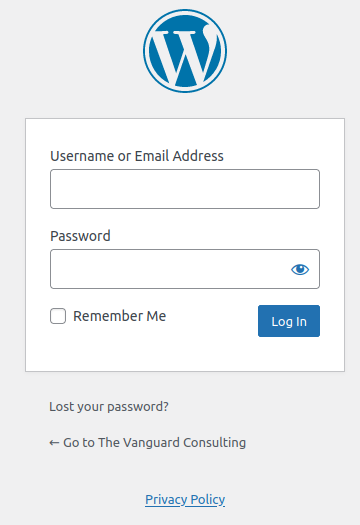The height and width of the screenshot is (525, 360).
Task: Click the Password label text
Action: pyautogui.click(x=80, y=236)
